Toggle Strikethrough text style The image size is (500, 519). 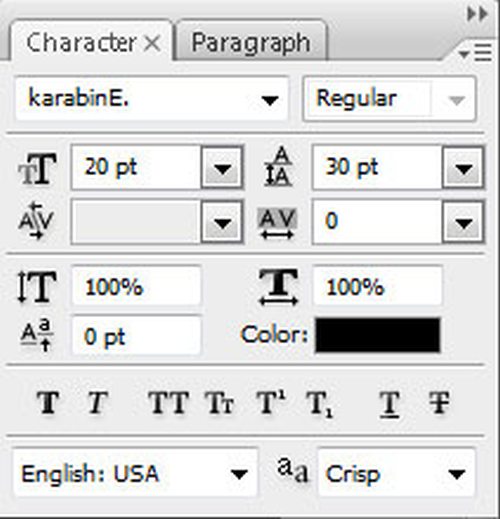tap(439, 403)
